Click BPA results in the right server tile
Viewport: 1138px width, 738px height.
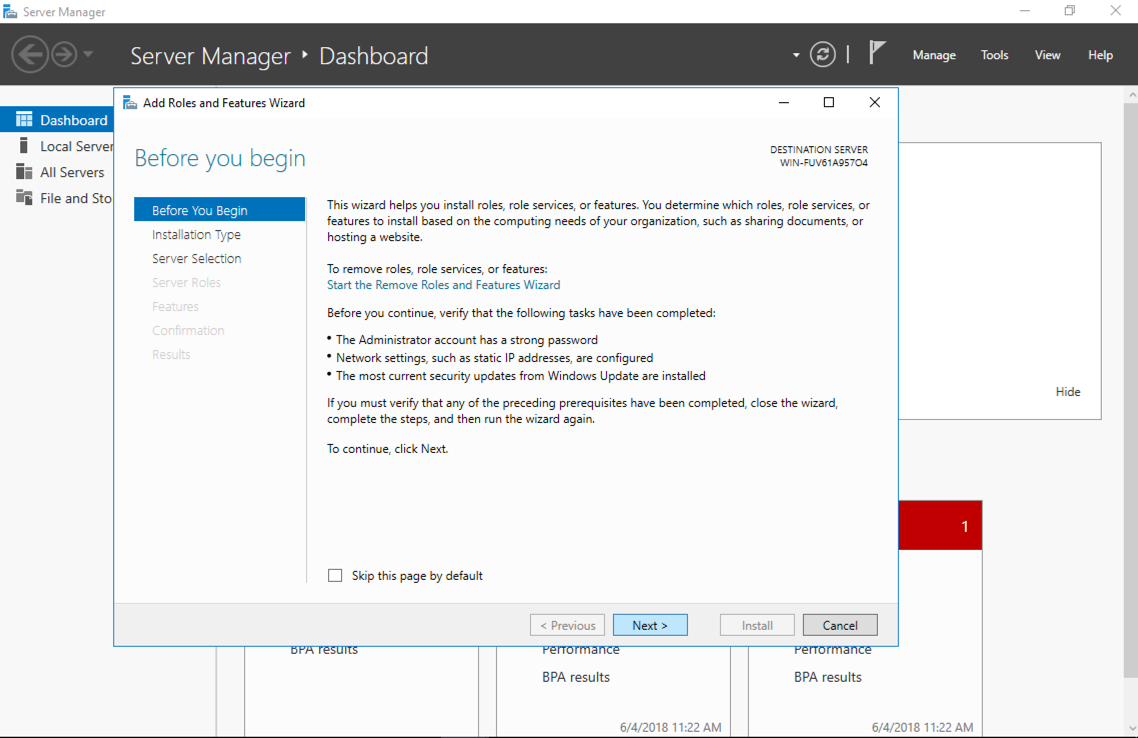tap(827, 677)
